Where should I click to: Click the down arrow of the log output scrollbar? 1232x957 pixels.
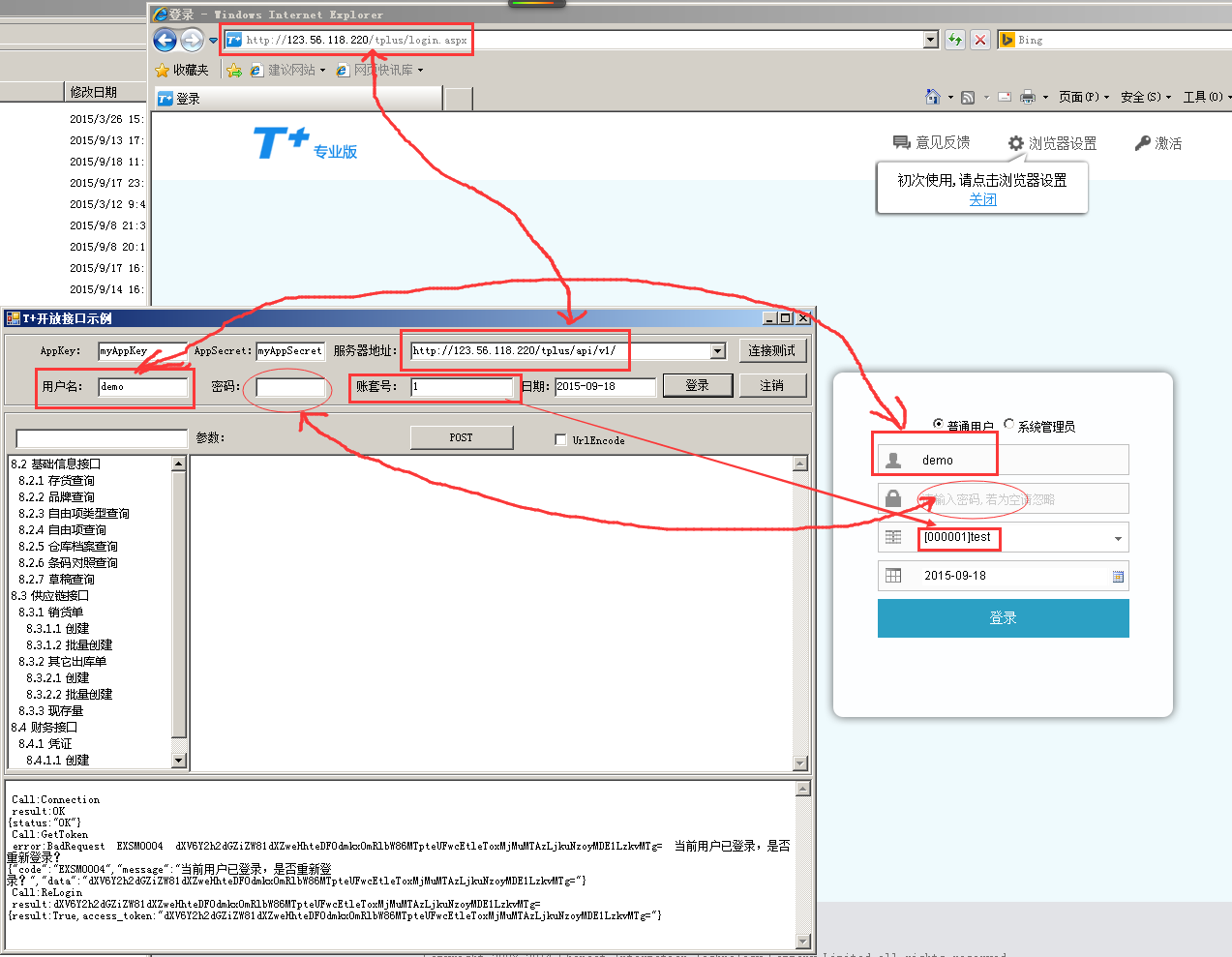(x=802, y=942)
